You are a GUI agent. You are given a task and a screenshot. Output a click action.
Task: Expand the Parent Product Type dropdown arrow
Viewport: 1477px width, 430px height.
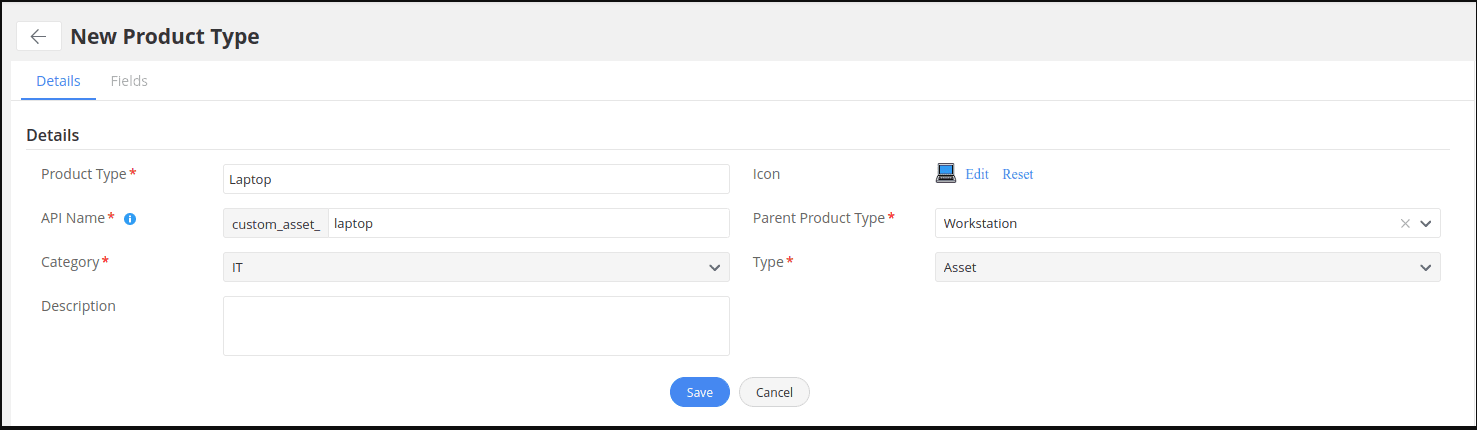pos(1426,223)
